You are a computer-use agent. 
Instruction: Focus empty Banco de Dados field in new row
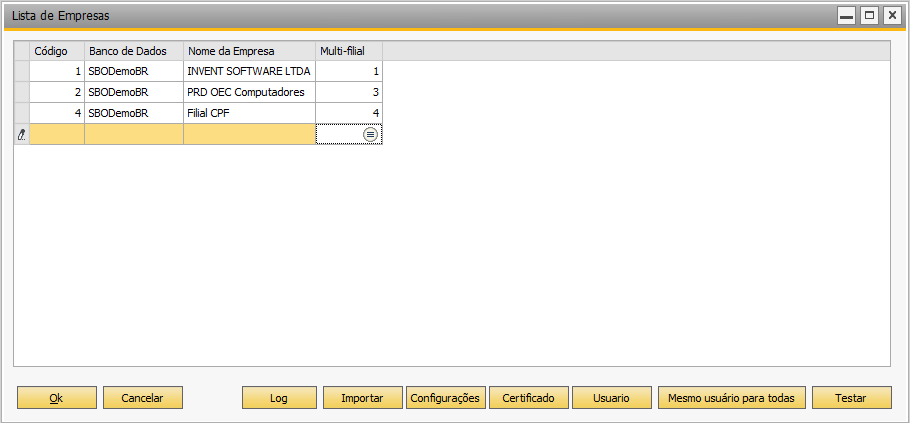point(134,134)
